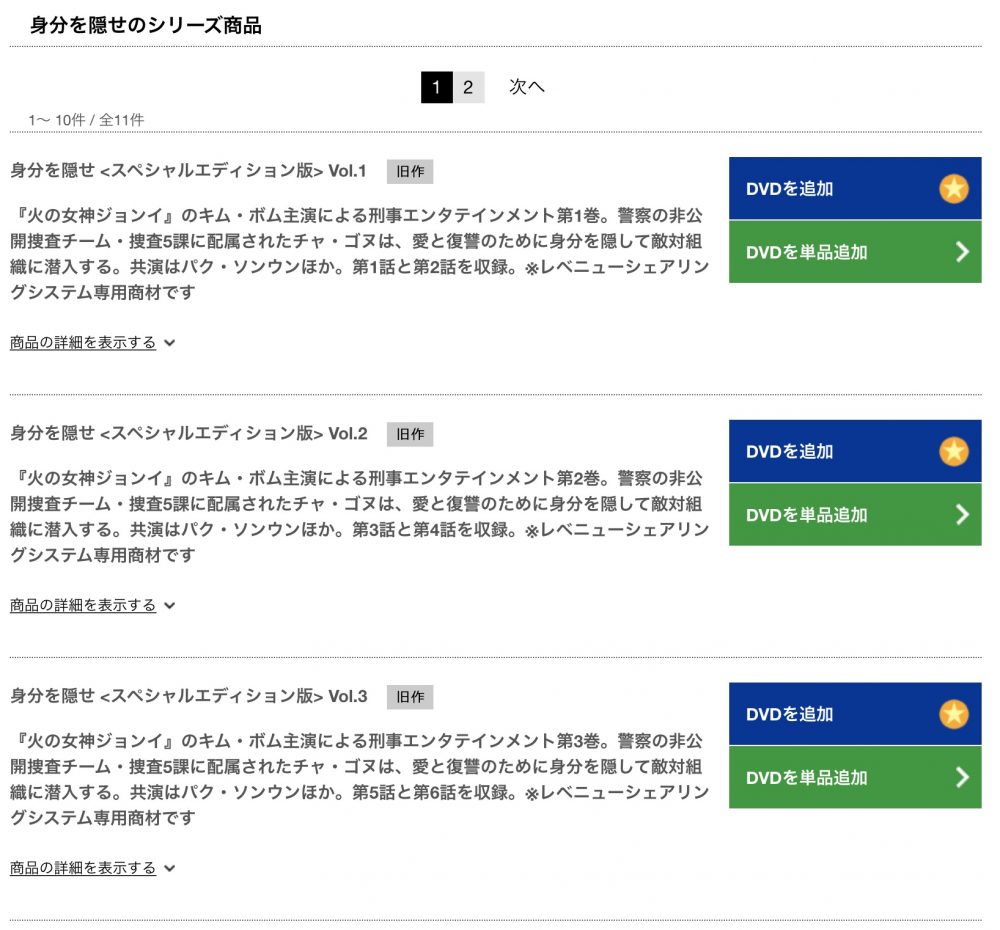The width and height of the screenshot is (1000, 930).
Task: Click the arrow icon on Vol.1 DVDを単品追加
Action: [962, 252]
